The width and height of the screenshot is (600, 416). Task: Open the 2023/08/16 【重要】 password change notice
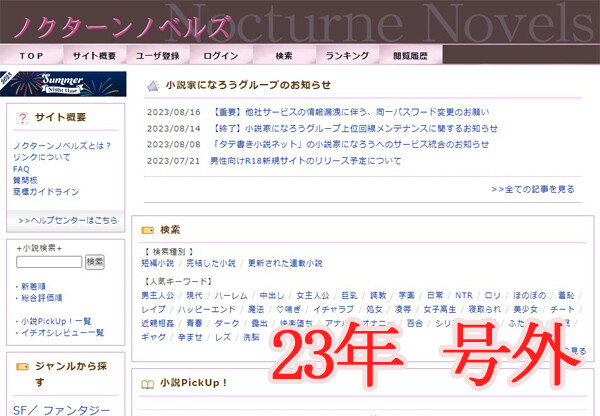(x=349, y=112)
